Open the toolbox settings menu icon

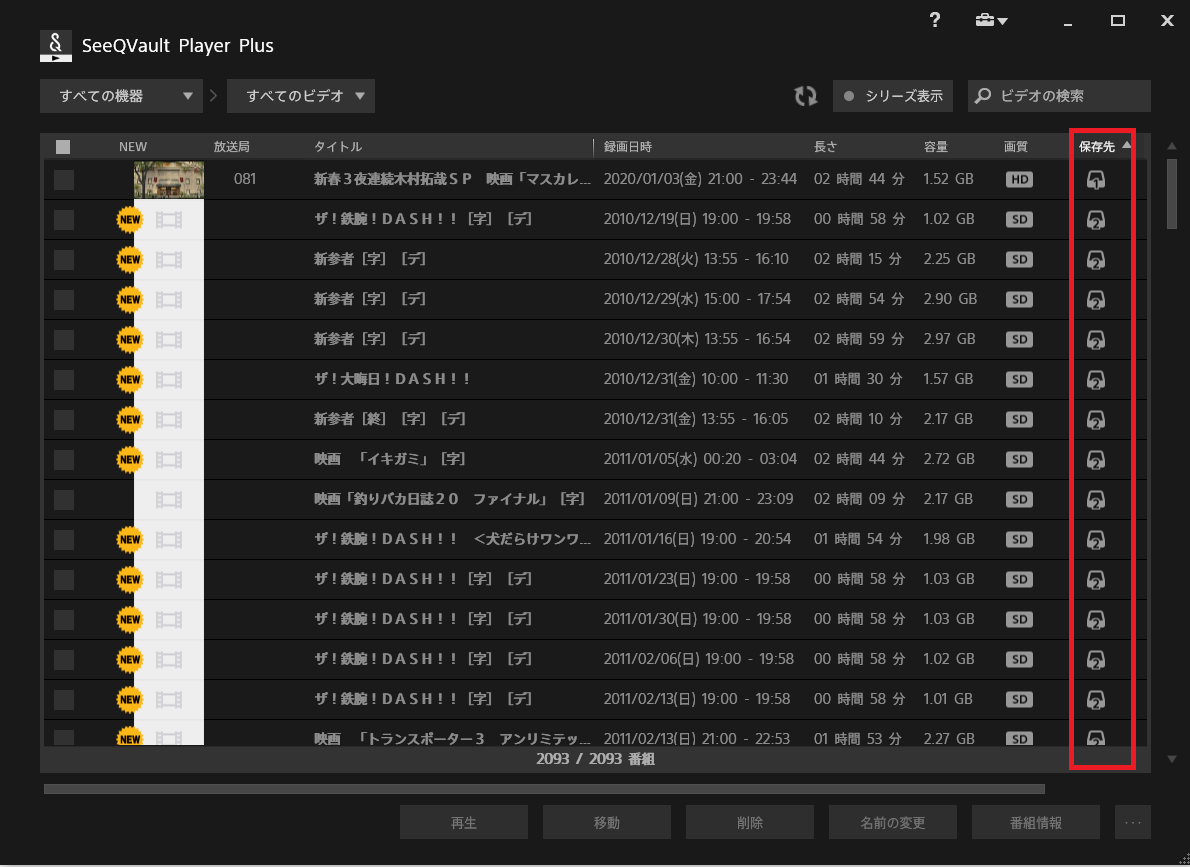[x=991, y=21]
